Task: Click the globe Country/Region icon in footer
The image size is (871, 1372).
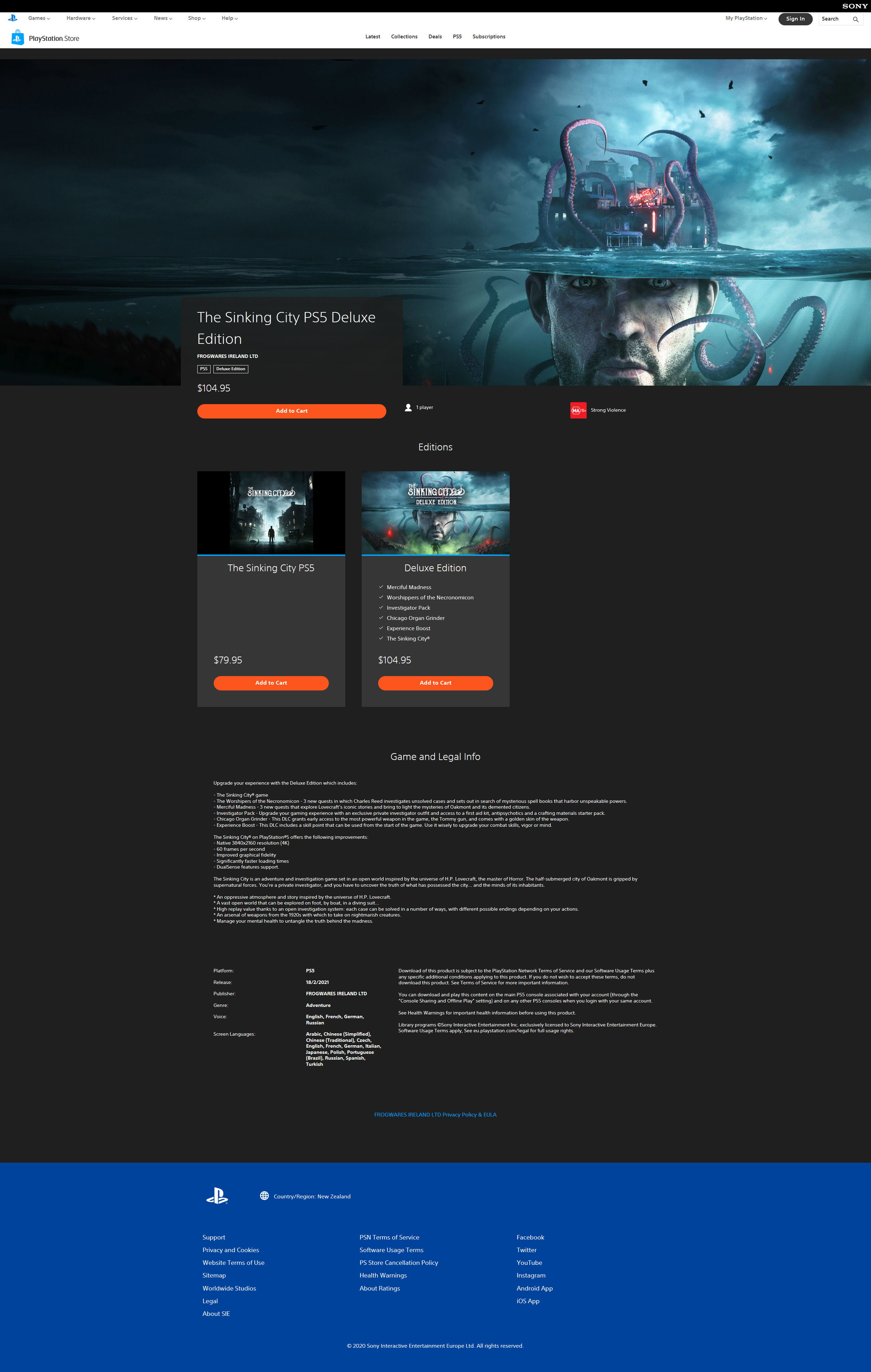Action: pos(264,1195)
